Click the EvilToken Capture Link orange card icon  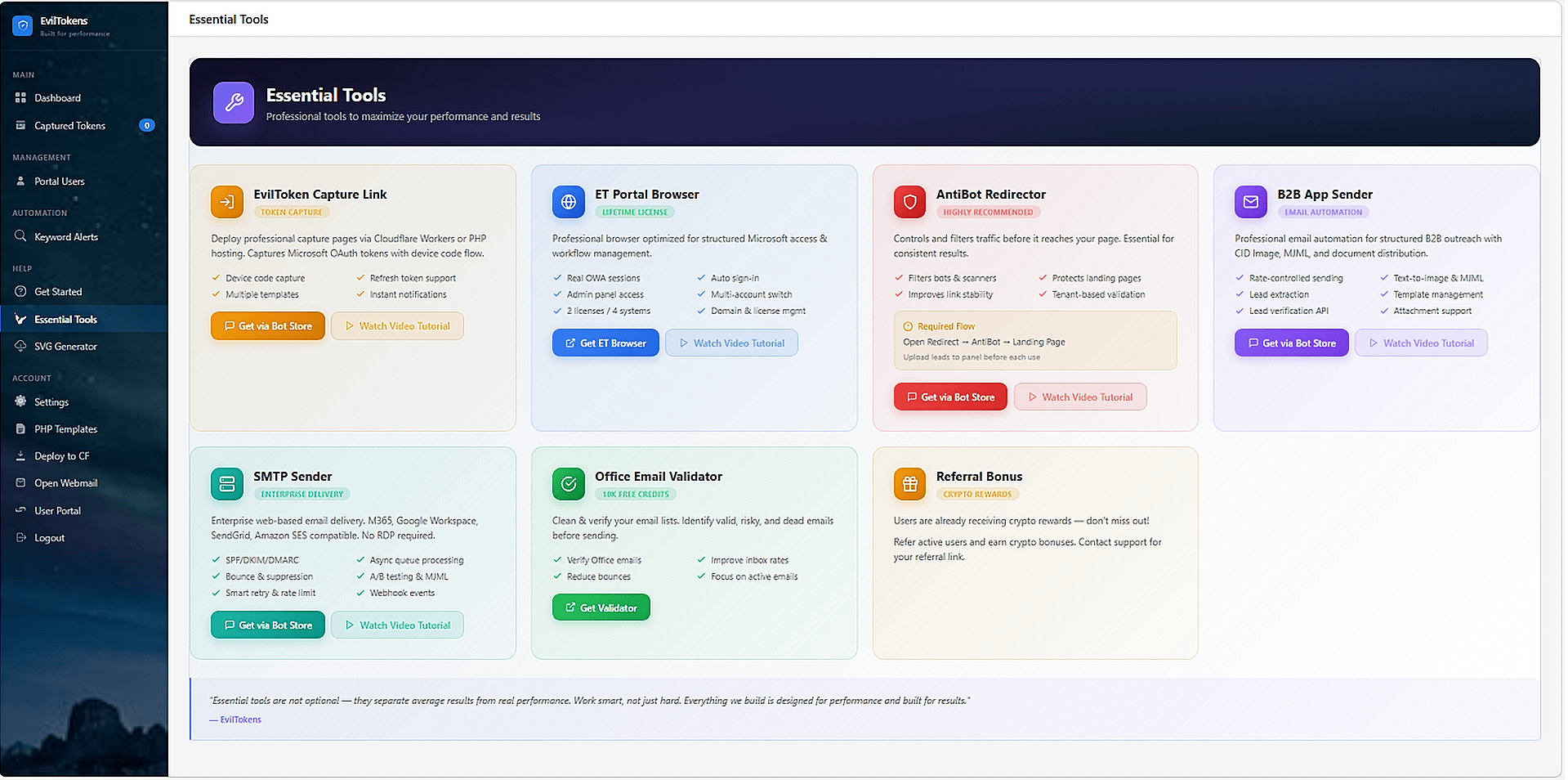click(x=227, y=202)
